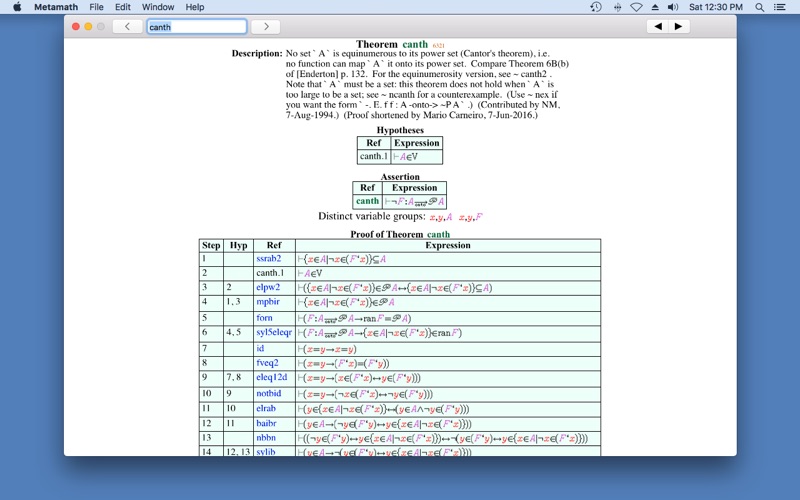
Task: Open the Window menu
Action: [158, 7]
